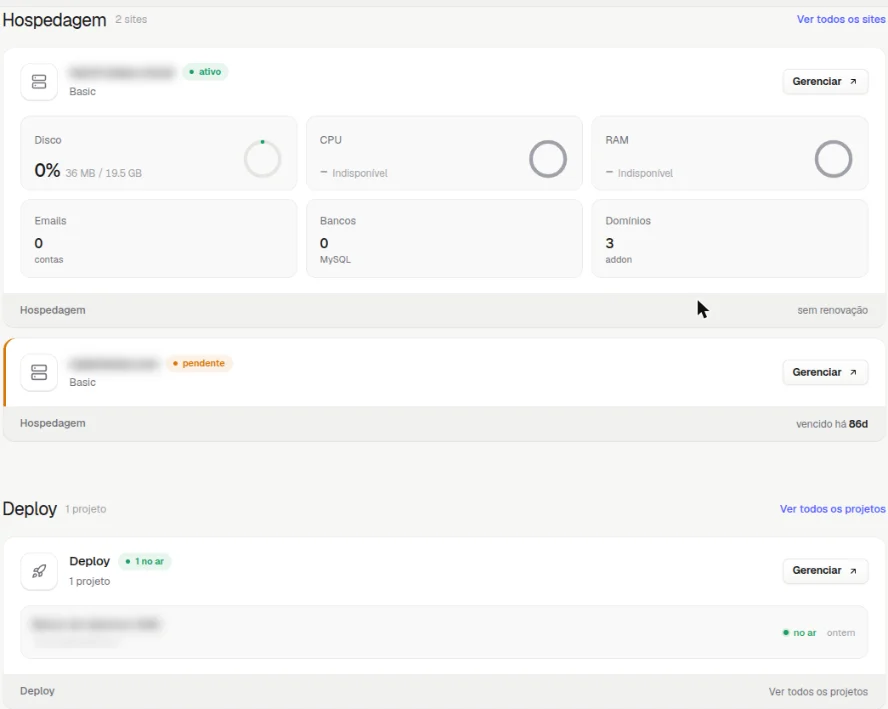Click the RAM 'Indisponível' text
Image resolution: width=888 pixels, height=709 pixels.
[645, 173]
